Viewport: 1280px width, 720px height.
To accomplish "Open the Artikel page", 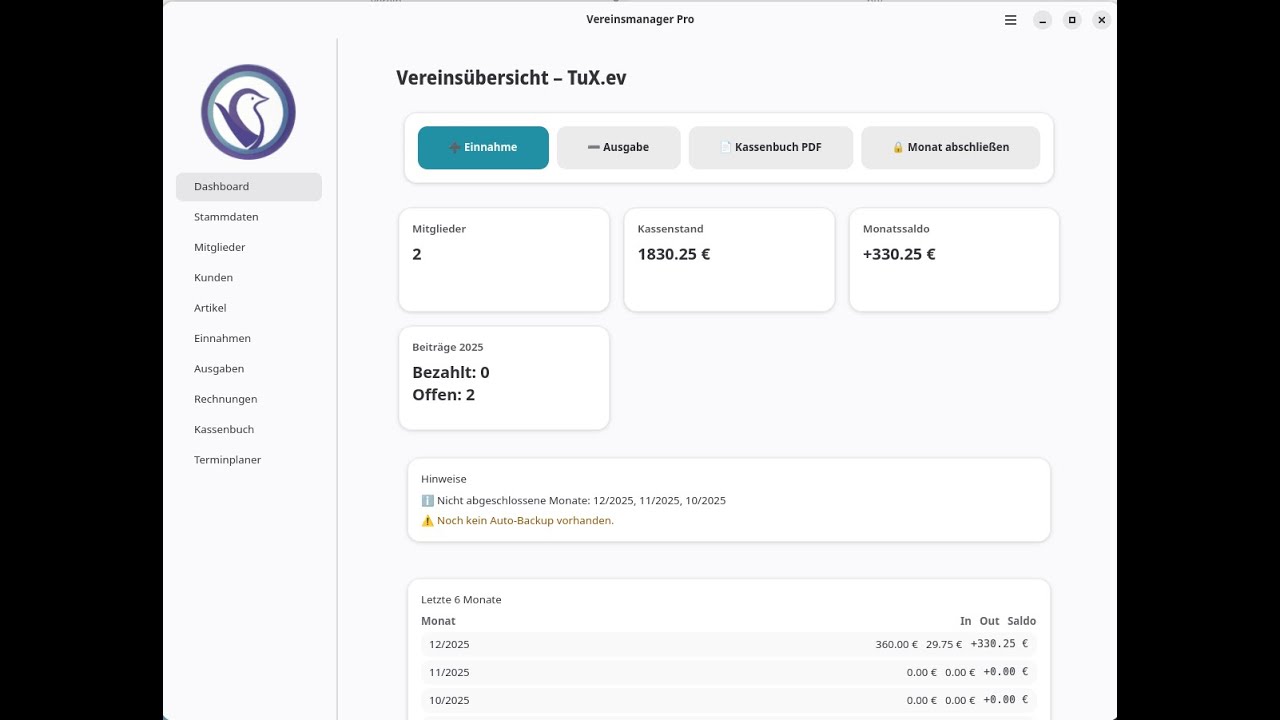I will (x=211, y=308).
